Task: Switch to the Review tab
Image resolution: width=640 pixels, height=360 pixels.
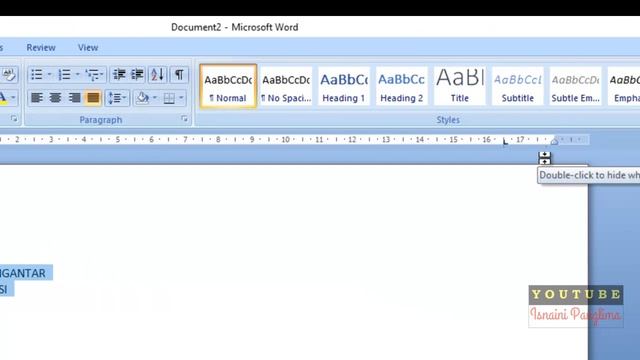Action: click(41, 48)
